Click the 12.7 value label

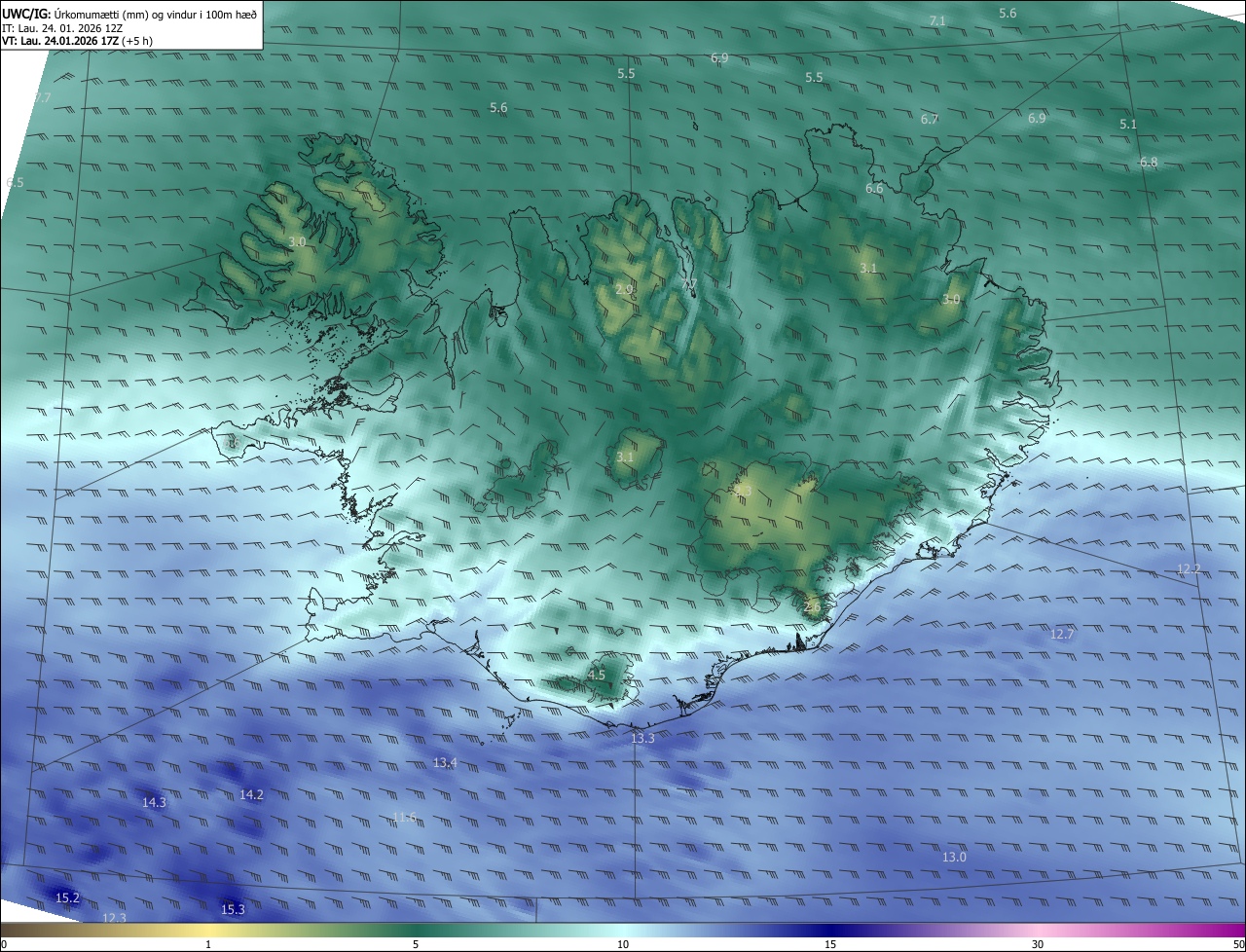1062,635
